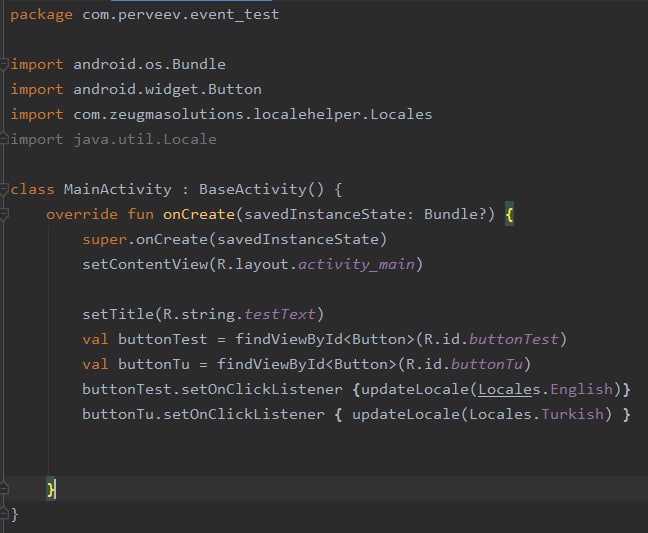This screenshot has height=533, width=648.
Task: Click the setTitle call
Action: point(203,314)
